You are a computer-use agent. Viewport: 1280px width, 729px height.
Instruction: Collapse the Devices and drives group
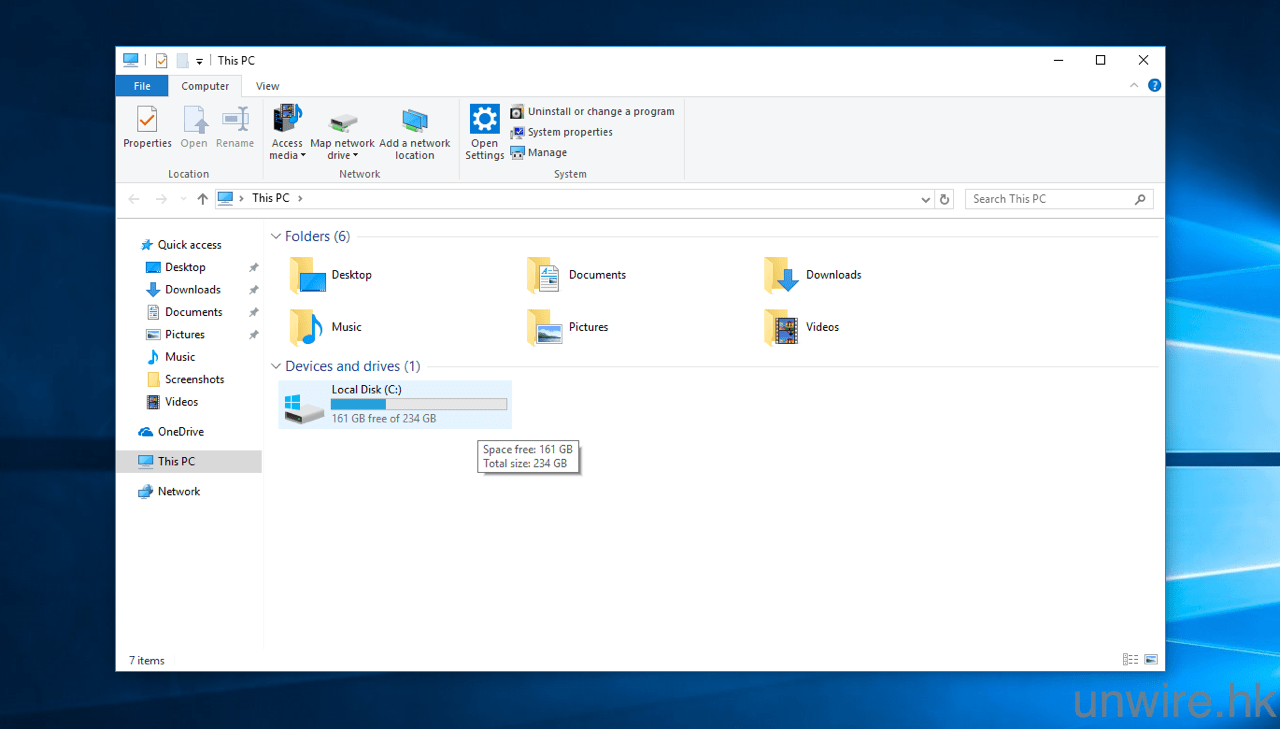tap(276, 367)
